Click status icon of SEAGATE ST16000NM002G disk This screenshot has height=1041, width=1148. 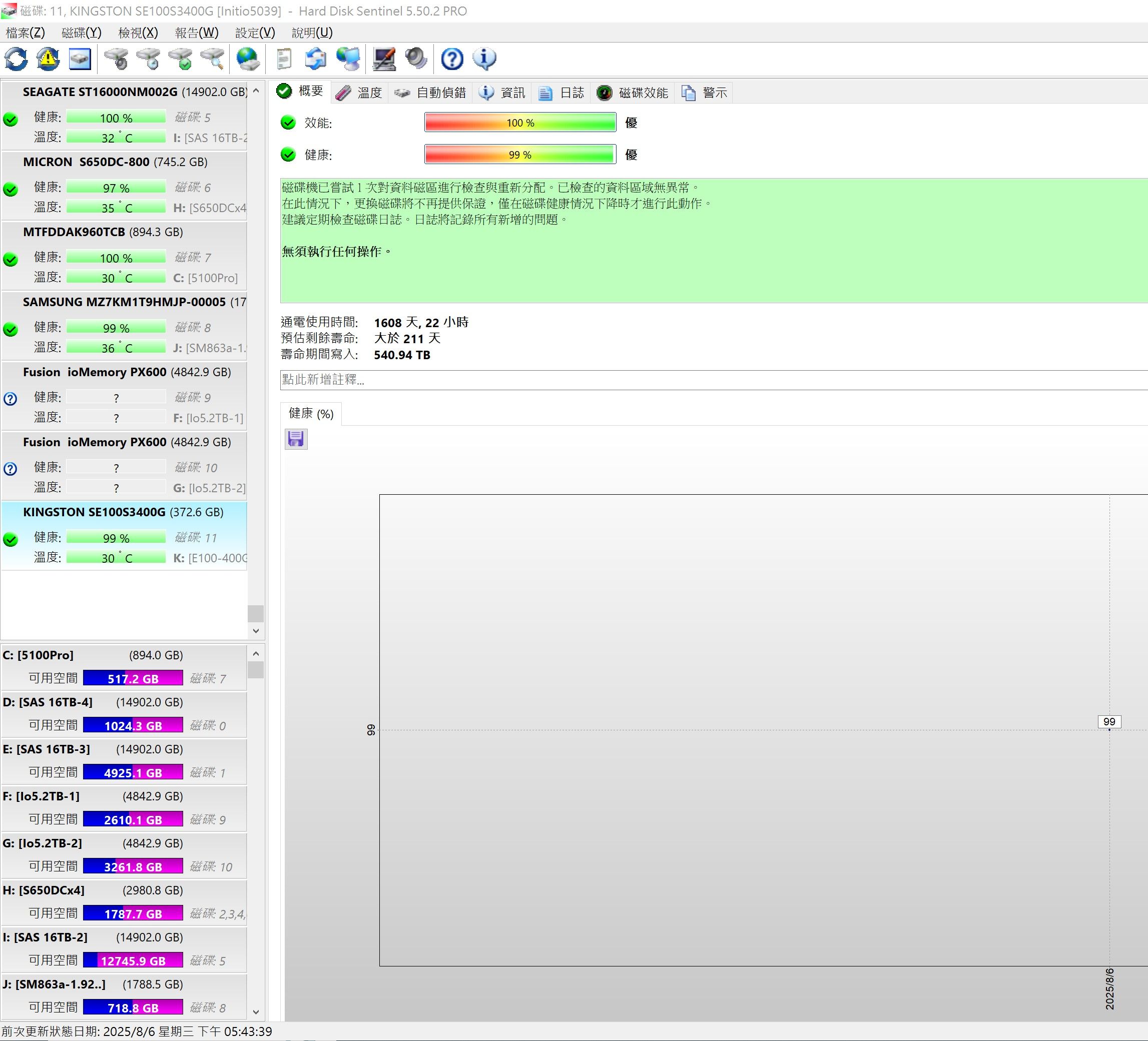(x=10, y=119)
